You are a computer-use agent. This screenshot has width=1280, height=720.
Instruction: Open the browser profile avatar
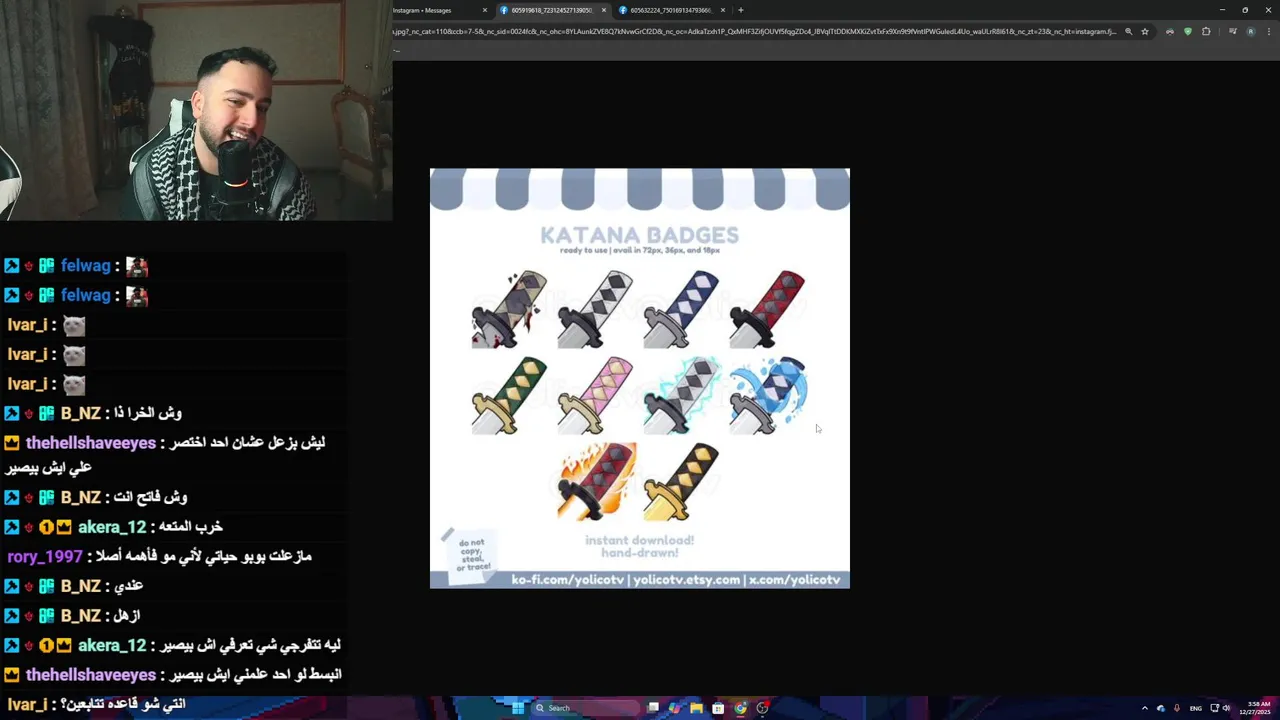1250,31
